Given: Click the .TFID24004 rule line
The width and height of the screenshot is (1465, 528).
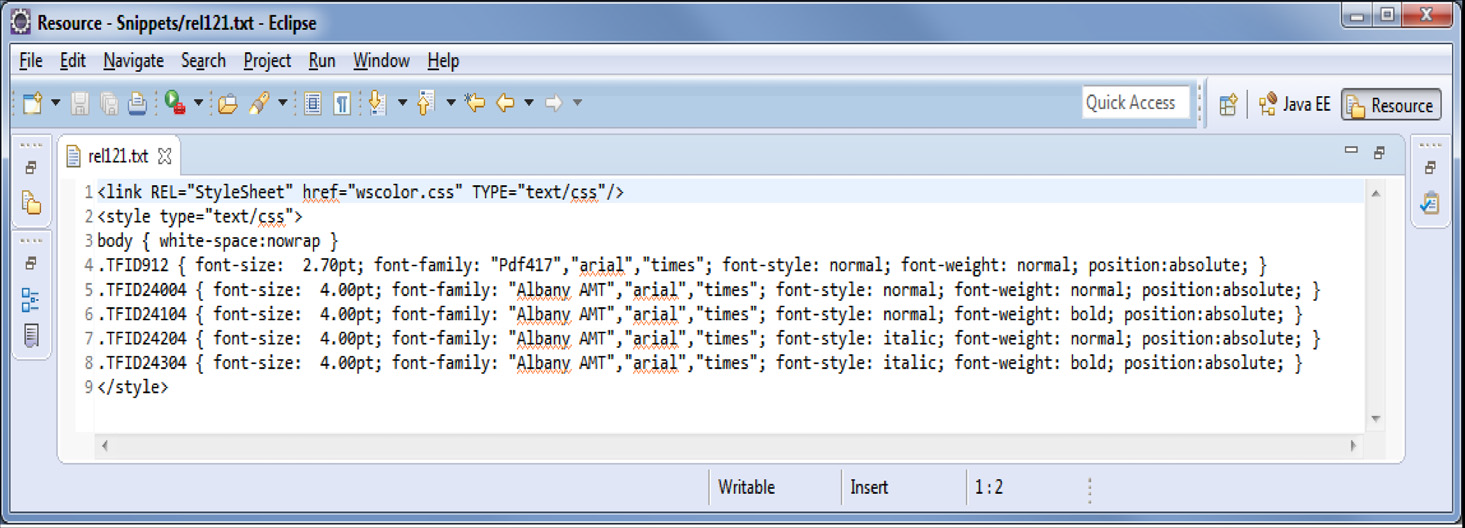Looking at the screenshot, I should tap(709, 290).
